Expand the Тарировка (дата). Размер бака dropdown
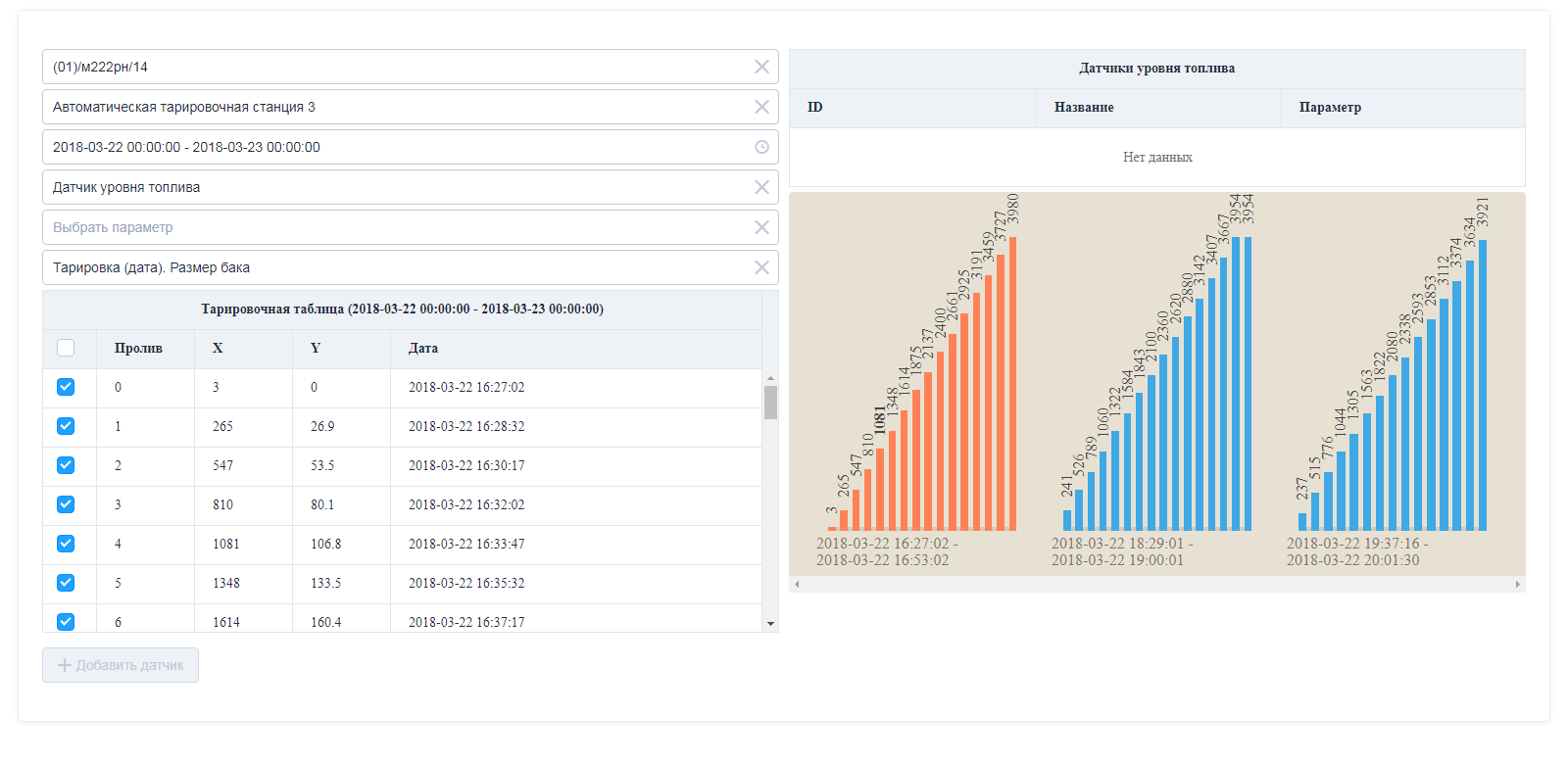 [392, 267]
